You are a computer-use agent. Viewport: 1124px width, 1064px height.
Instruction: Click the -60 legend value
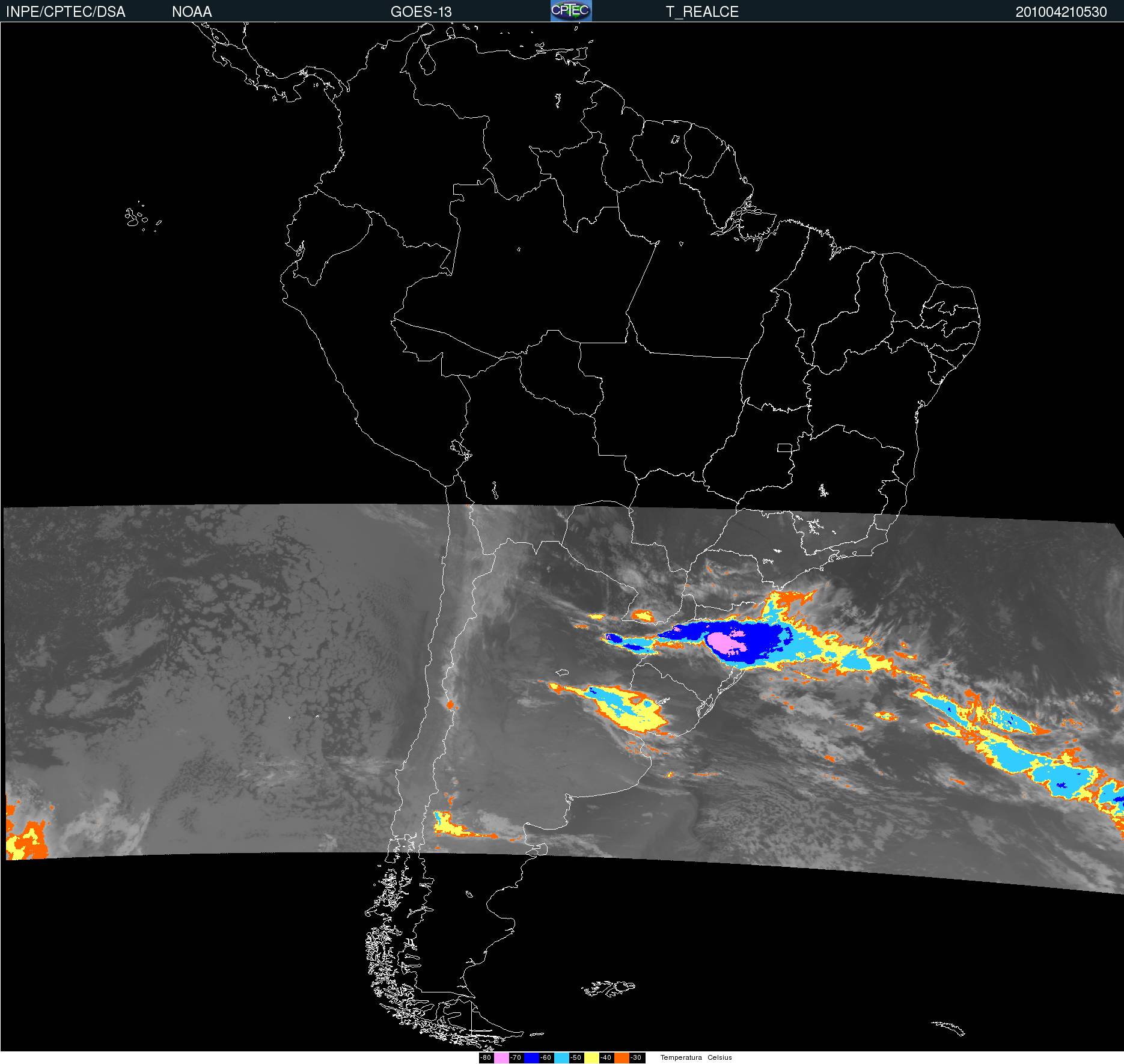[546, 1057]
